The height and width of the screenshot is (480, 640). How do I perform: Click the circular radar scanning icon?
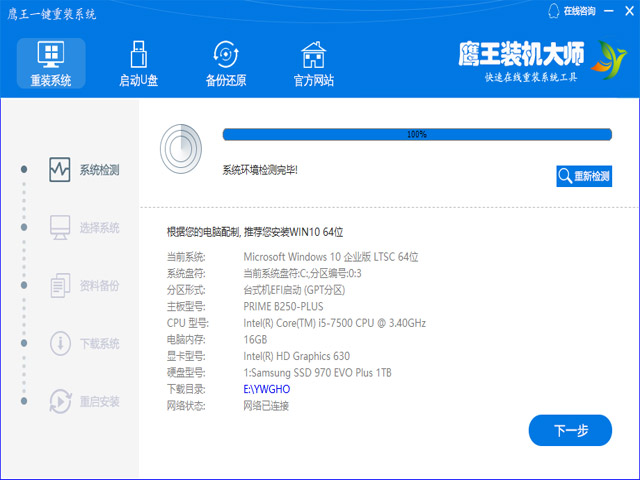click(x=180, y=149)
